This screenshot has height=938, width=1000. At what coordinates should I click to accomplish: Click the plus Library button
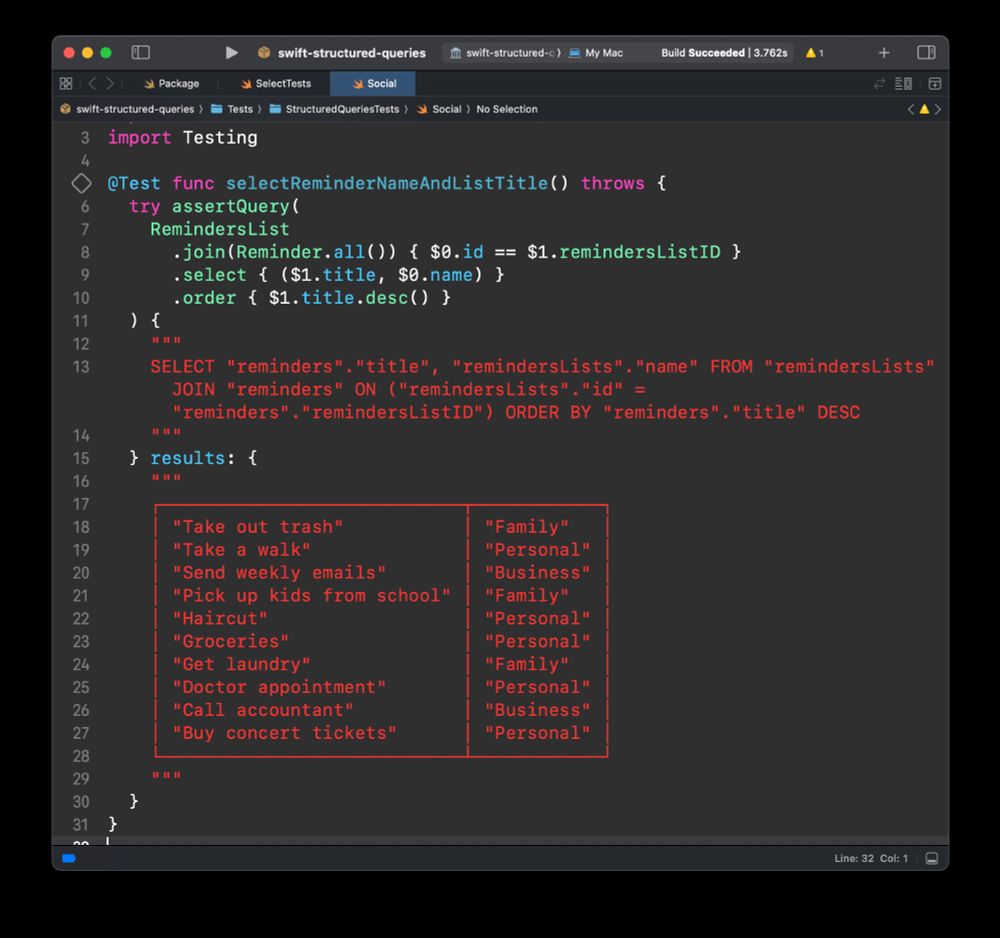[x=884, y=52]
